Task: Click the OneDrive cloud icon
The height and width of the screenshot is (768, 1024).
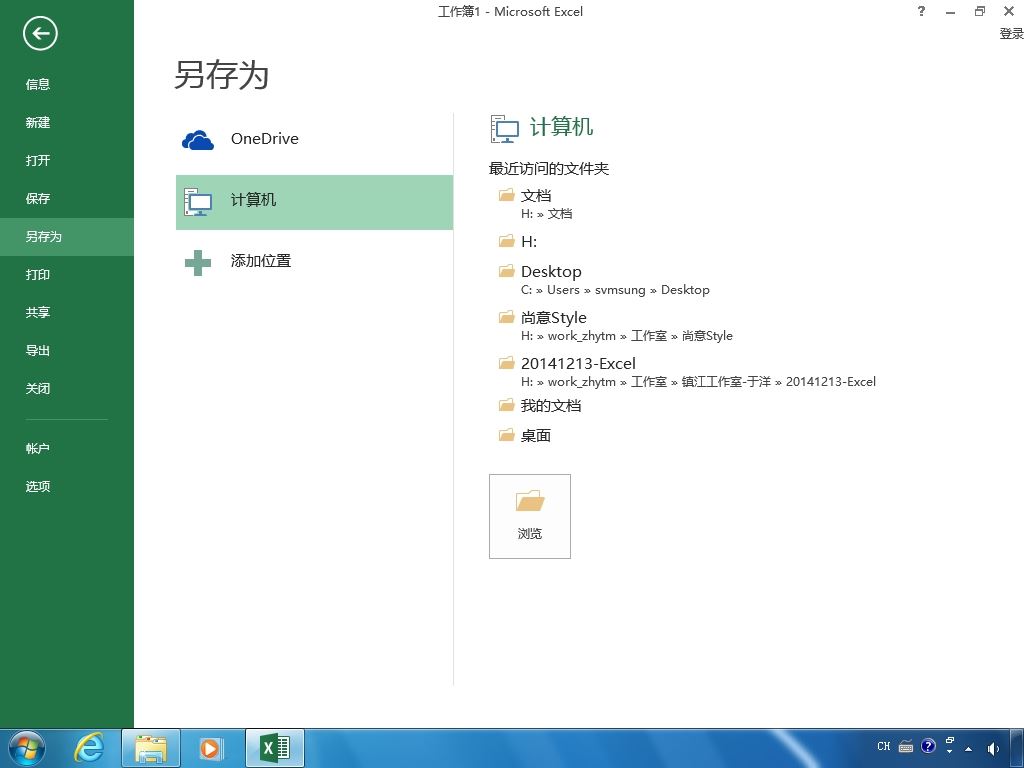Action: tap(198, 139)
